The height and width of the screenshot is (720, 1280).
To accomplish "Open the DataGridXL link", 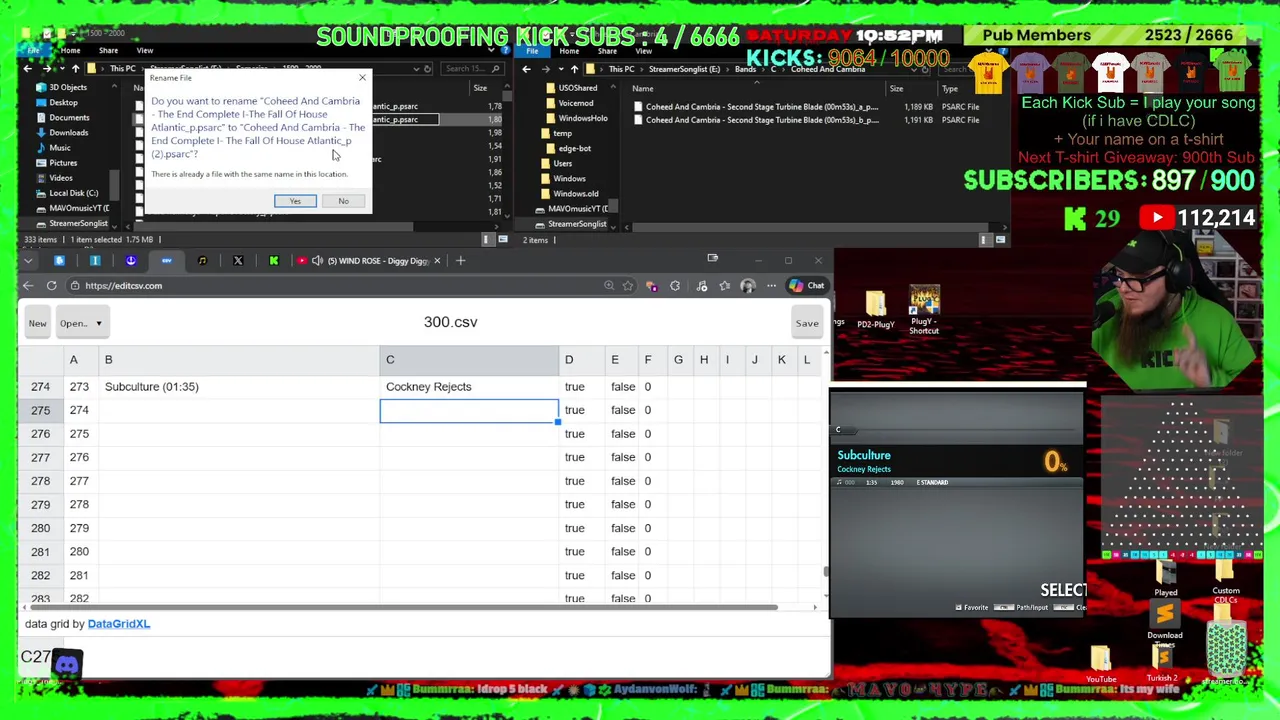I will click(x=118, y=624).
